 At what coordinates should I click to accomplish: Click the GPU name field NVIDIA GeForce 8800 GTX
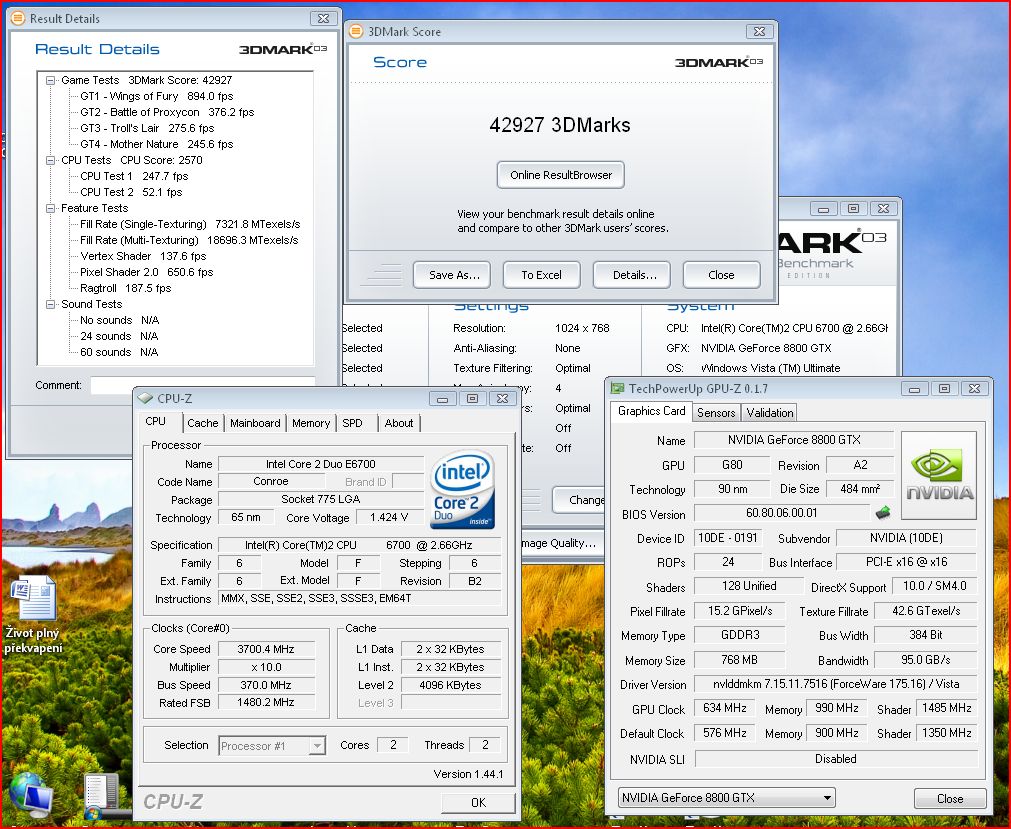pos(794,440)
